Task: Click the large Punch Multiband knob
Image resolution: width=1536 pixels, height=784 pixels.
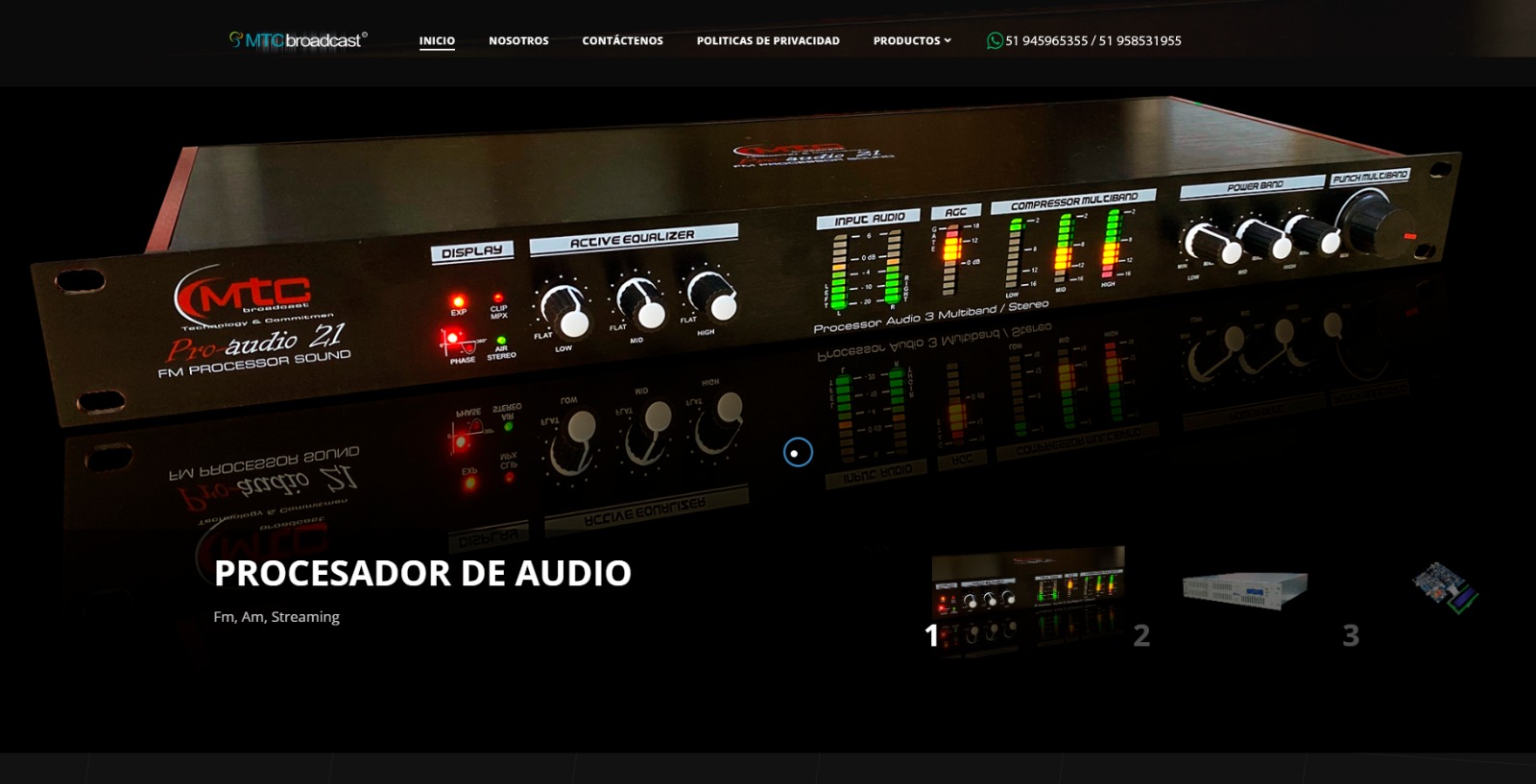Action: (1377, 223)
